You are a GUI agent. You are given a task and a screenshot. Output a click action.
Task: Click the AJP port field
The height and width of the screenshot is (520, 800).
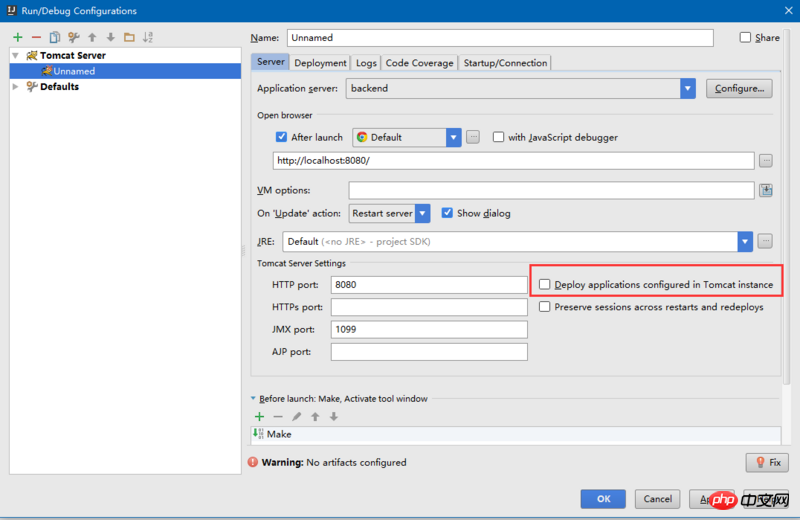tap(429, 352)
